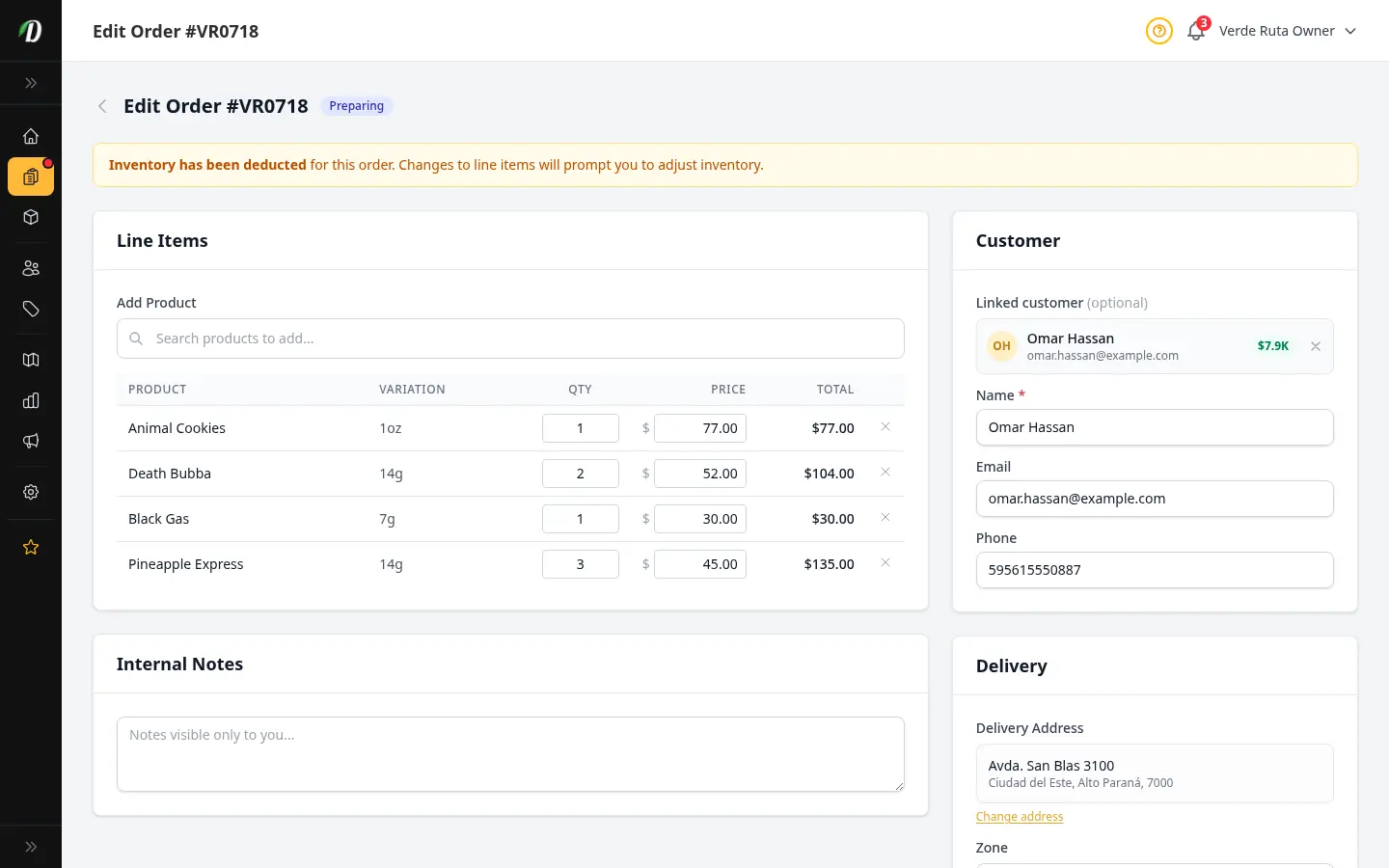Click the Change address link
Image resolution: width=1389 pixels, height=868 pixels.
pyautogui.click(x=1020, y=816)
